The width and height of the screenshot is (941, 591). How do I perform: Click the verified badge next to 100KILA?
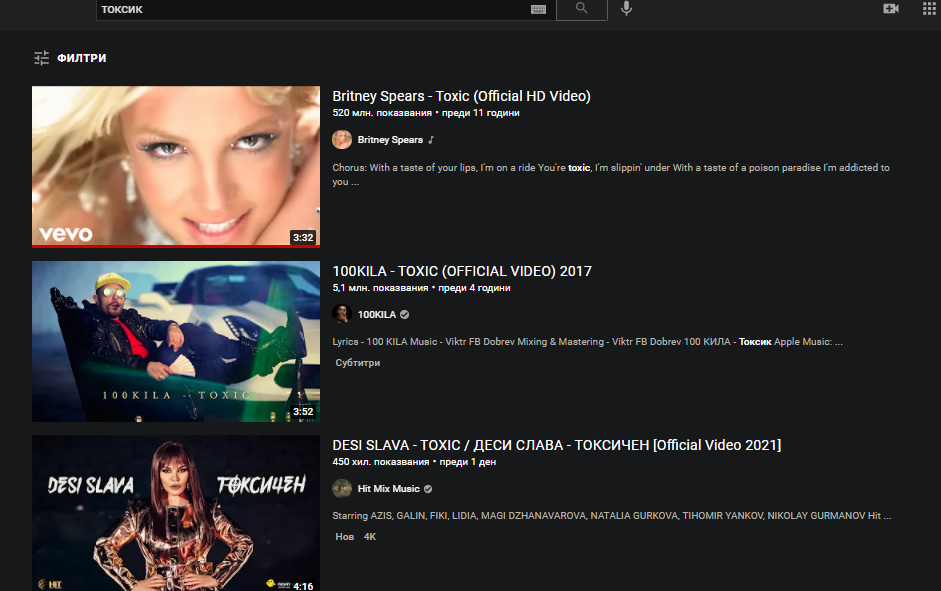coord(404,314)
